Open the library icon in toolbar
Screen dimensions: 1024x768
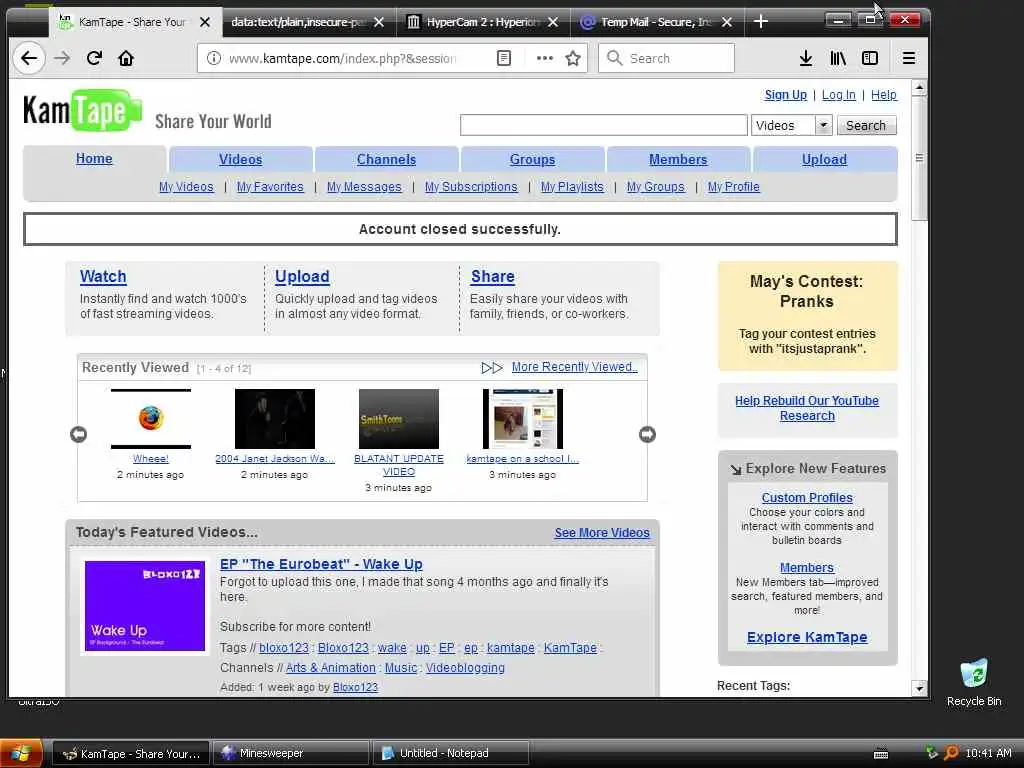click(838, 58)
